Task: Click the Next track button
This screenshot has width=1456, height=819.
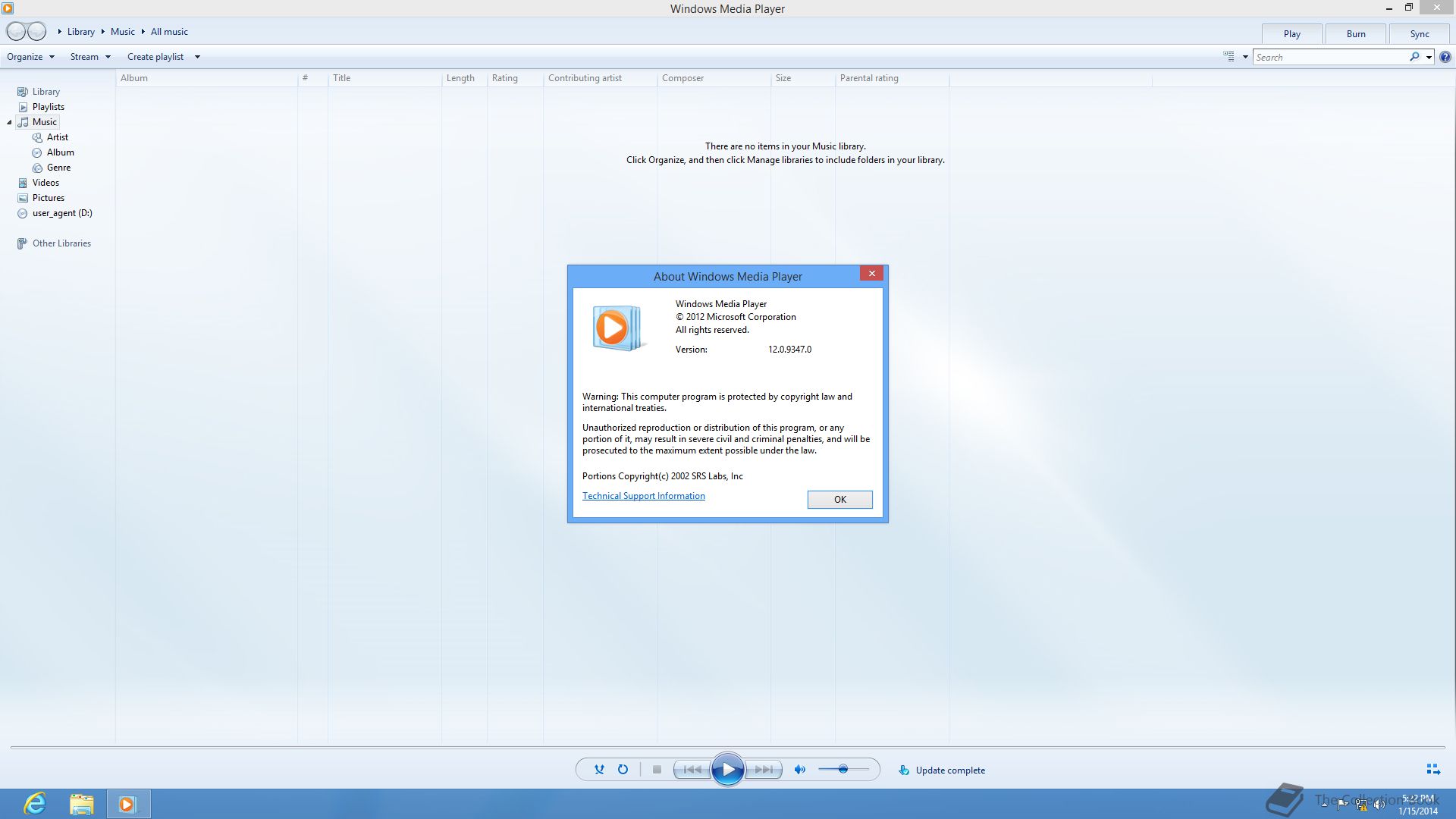Action: pos(763,770)
